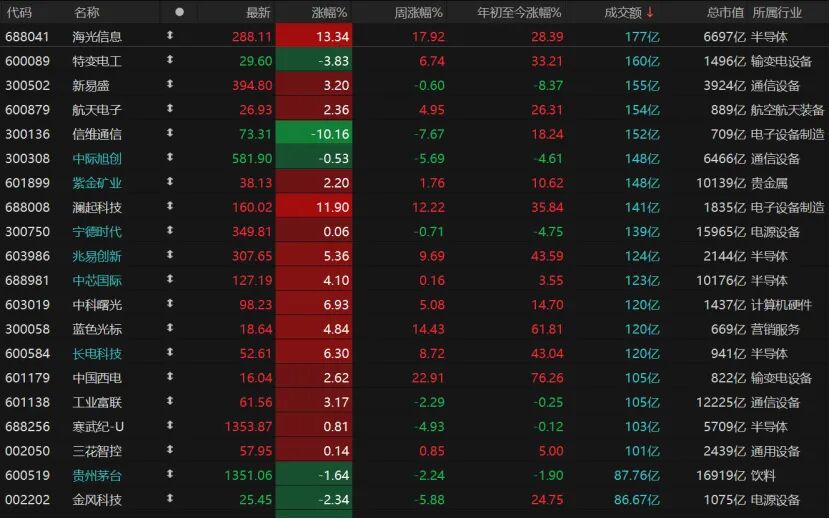Select stock code 002050
This screenshot has height=519, width=830.
point(27,451)
